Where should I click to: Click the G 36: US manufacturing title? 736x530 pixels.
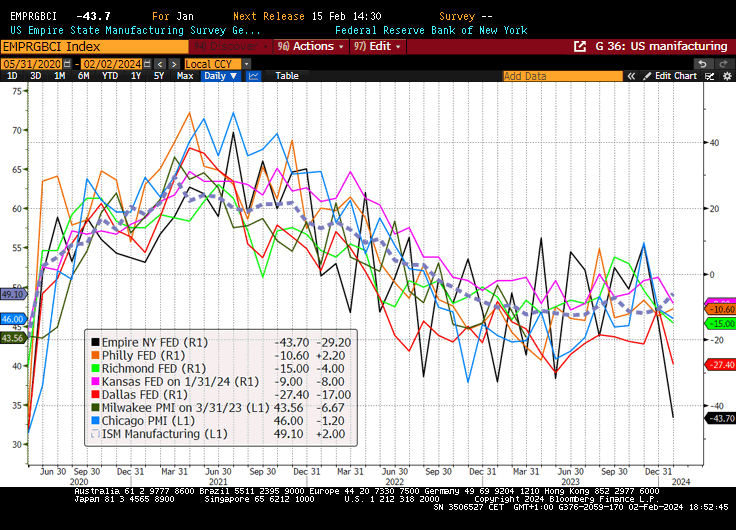[x=661, y=46]
